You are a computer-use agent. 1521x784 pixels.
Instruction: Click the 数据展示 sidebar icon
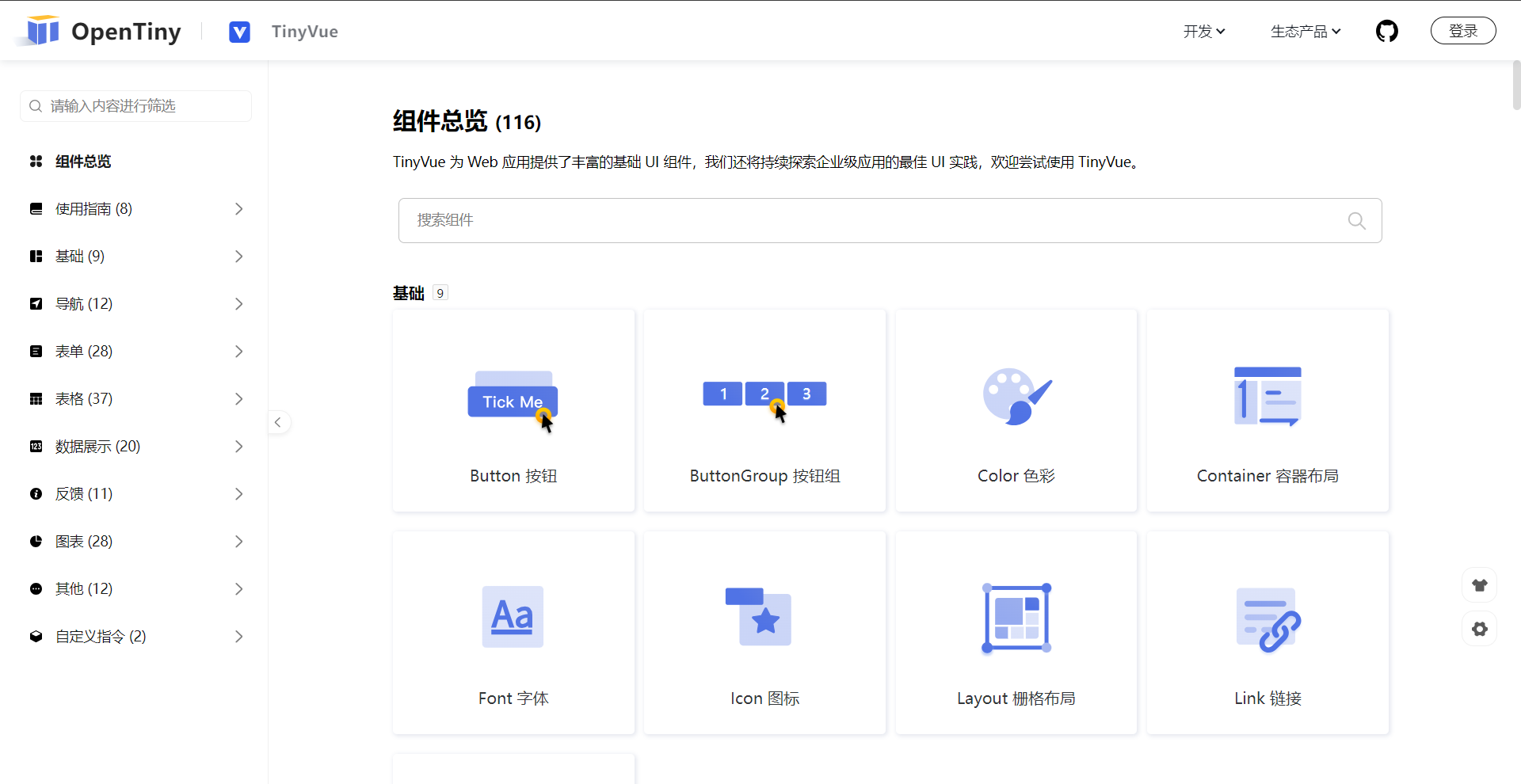(x=36, y=447)
